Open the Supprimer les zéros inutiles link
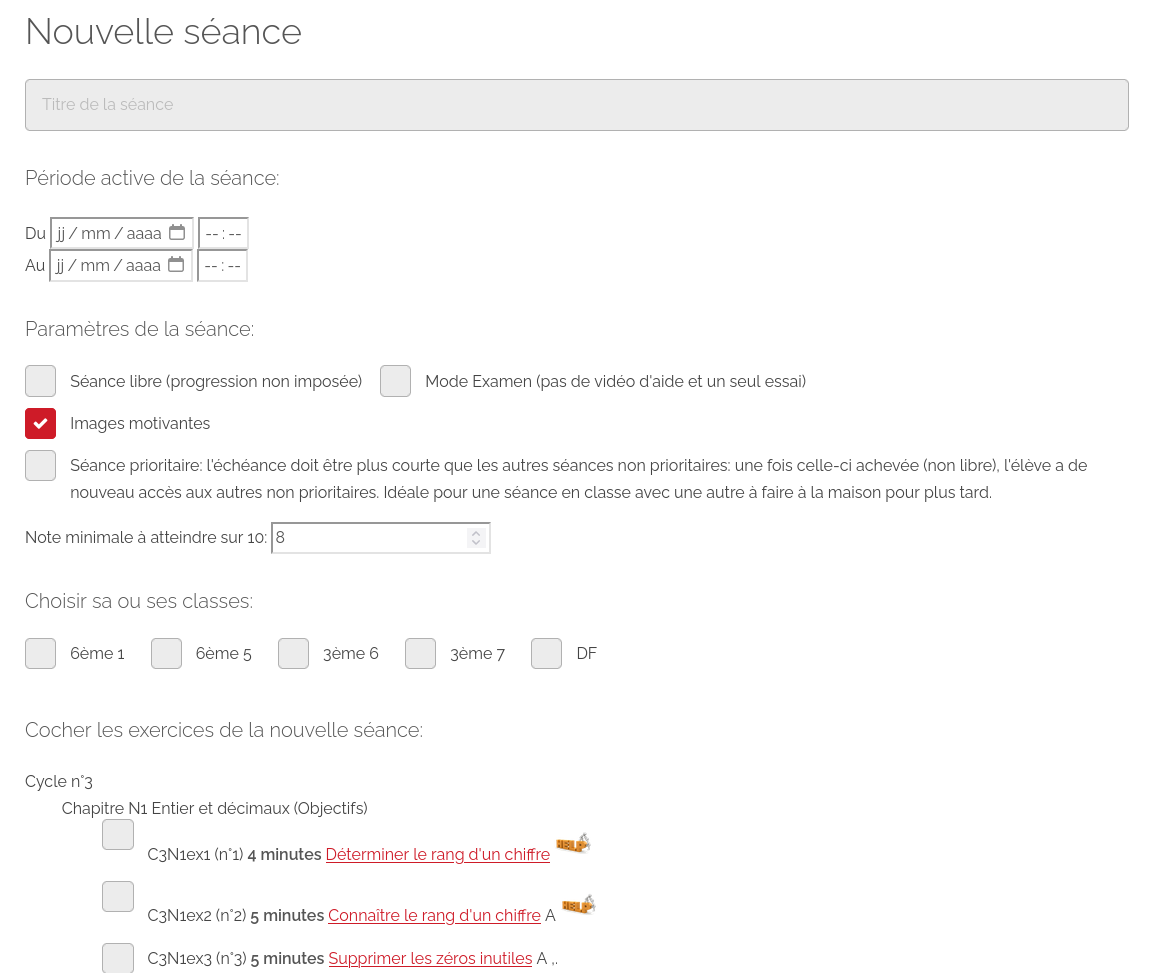This screenshot has height=973, width=1157. tap(430, 958)
